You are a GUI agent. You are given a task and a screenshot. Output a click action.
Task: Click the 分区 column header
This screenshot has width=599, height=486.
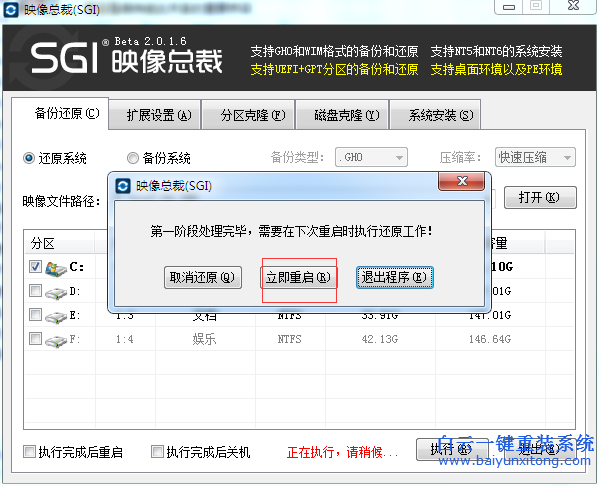coord(60,243)
